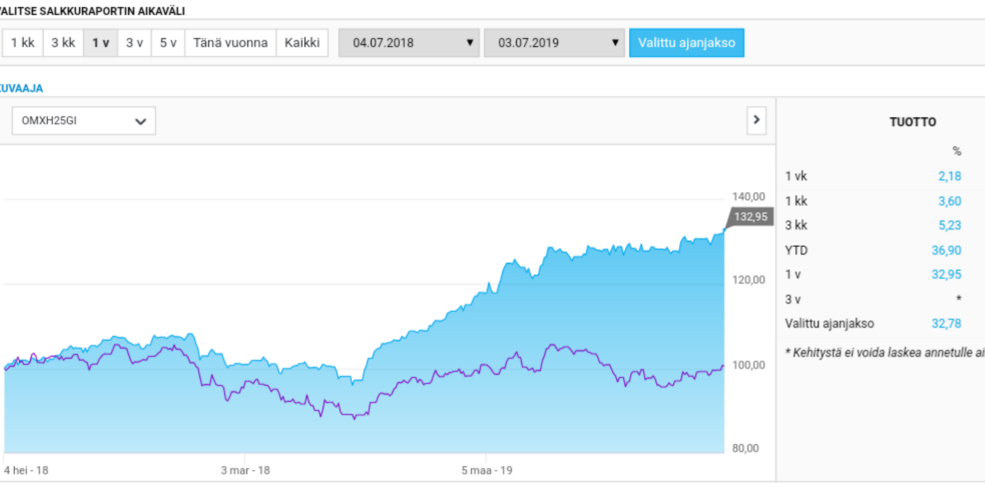This screenshot has height=490, width=985.
Task: Show the Kaikki full history range
Action: tap(302, 43)
